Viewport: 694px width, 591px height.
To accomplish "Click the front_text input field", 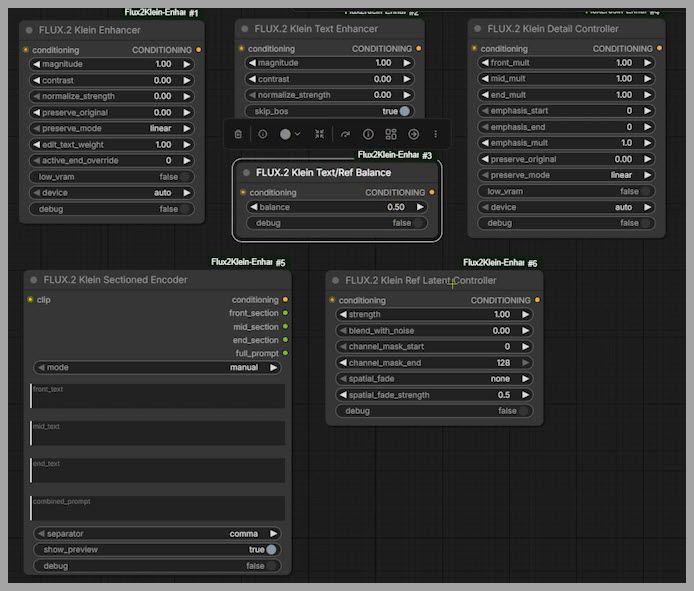I will pos(157,398).
